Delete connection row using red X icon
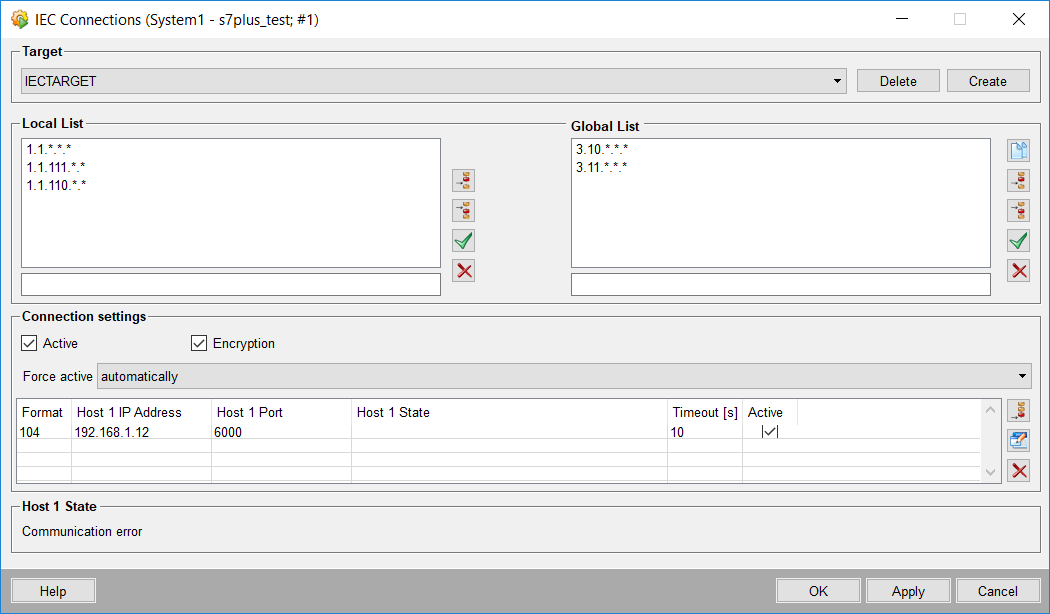The image size is (1050, 614). (1019, 470)
